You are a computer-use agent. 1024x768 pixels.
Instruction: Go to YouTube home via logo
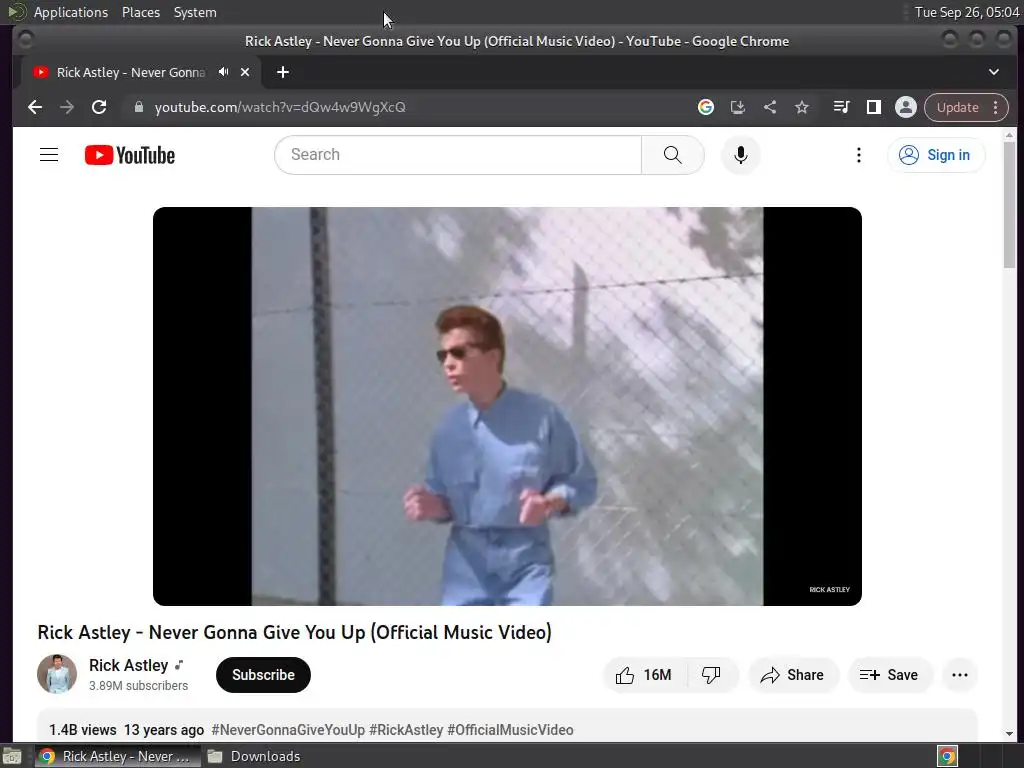(x=130, y=155)
